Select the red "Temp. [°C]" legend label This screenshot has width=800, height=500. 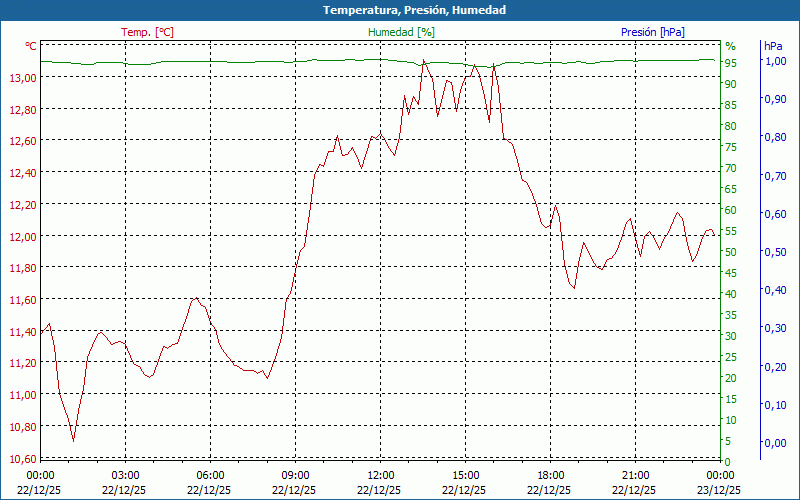(x=147, y=32)
